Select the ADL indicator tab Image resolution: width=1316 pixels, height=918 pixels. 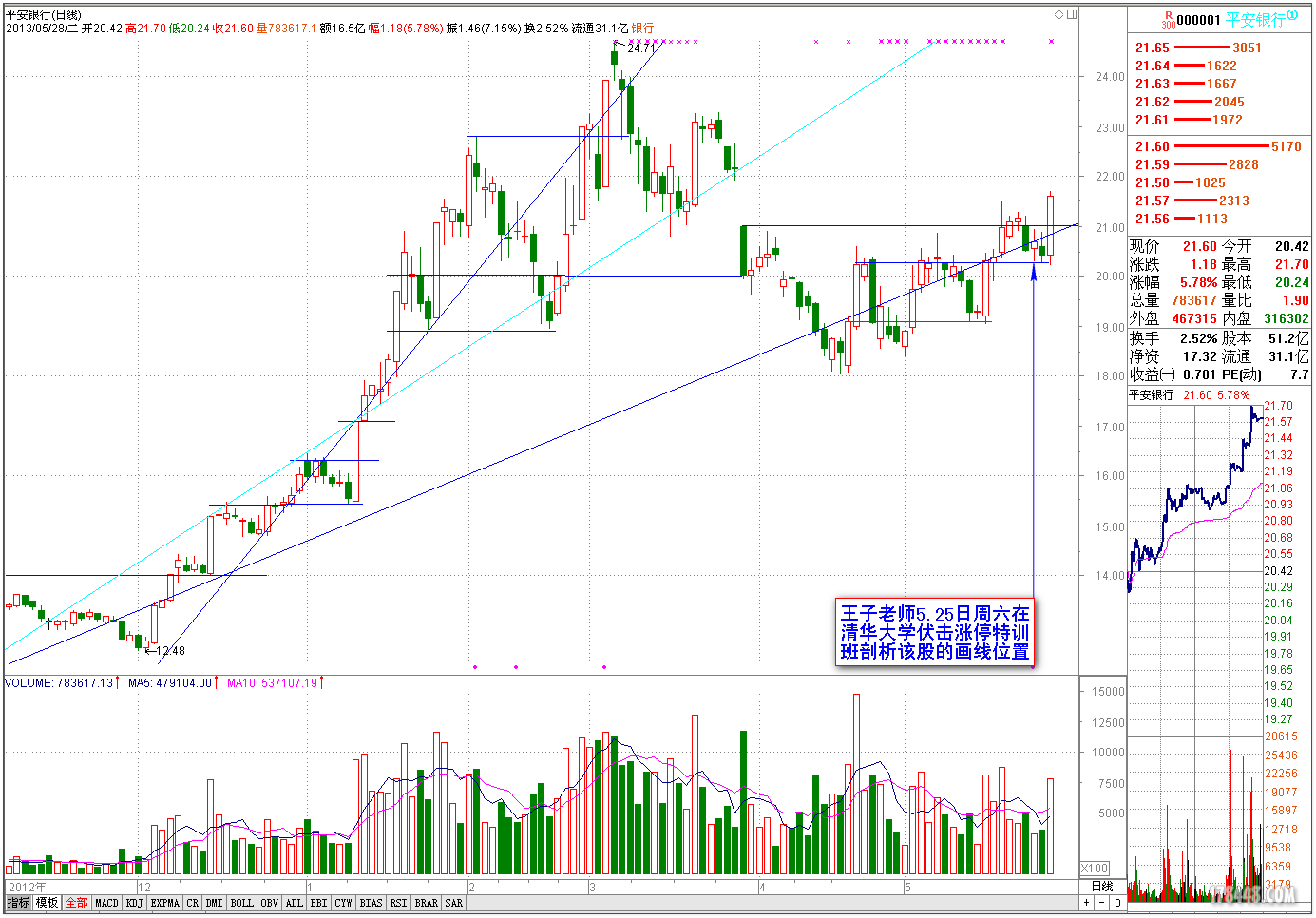click(x=295, y=903)
